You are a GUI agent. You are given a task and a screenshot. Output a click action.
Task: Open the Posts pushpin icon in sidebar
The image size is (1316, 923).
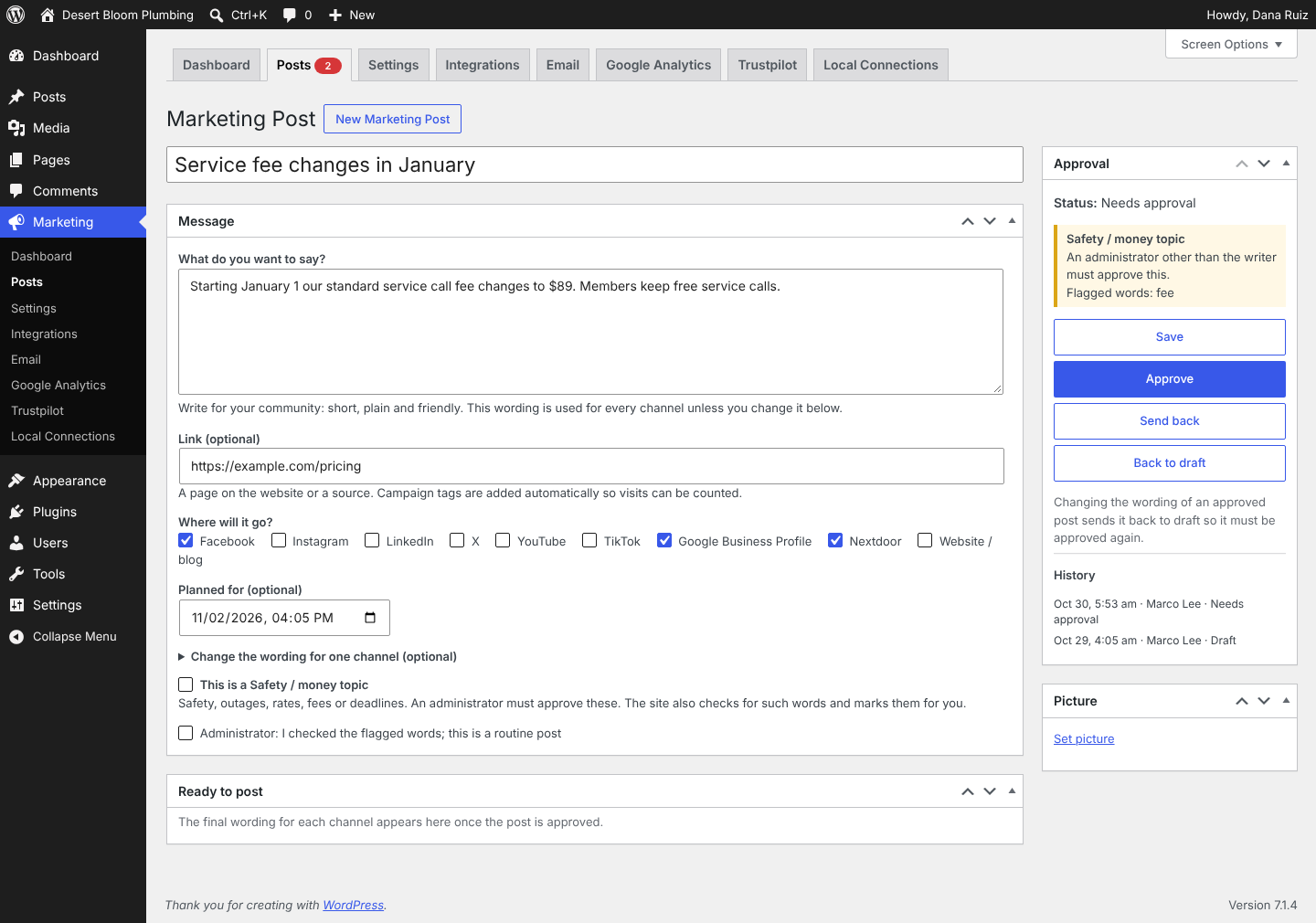point(16,97)
